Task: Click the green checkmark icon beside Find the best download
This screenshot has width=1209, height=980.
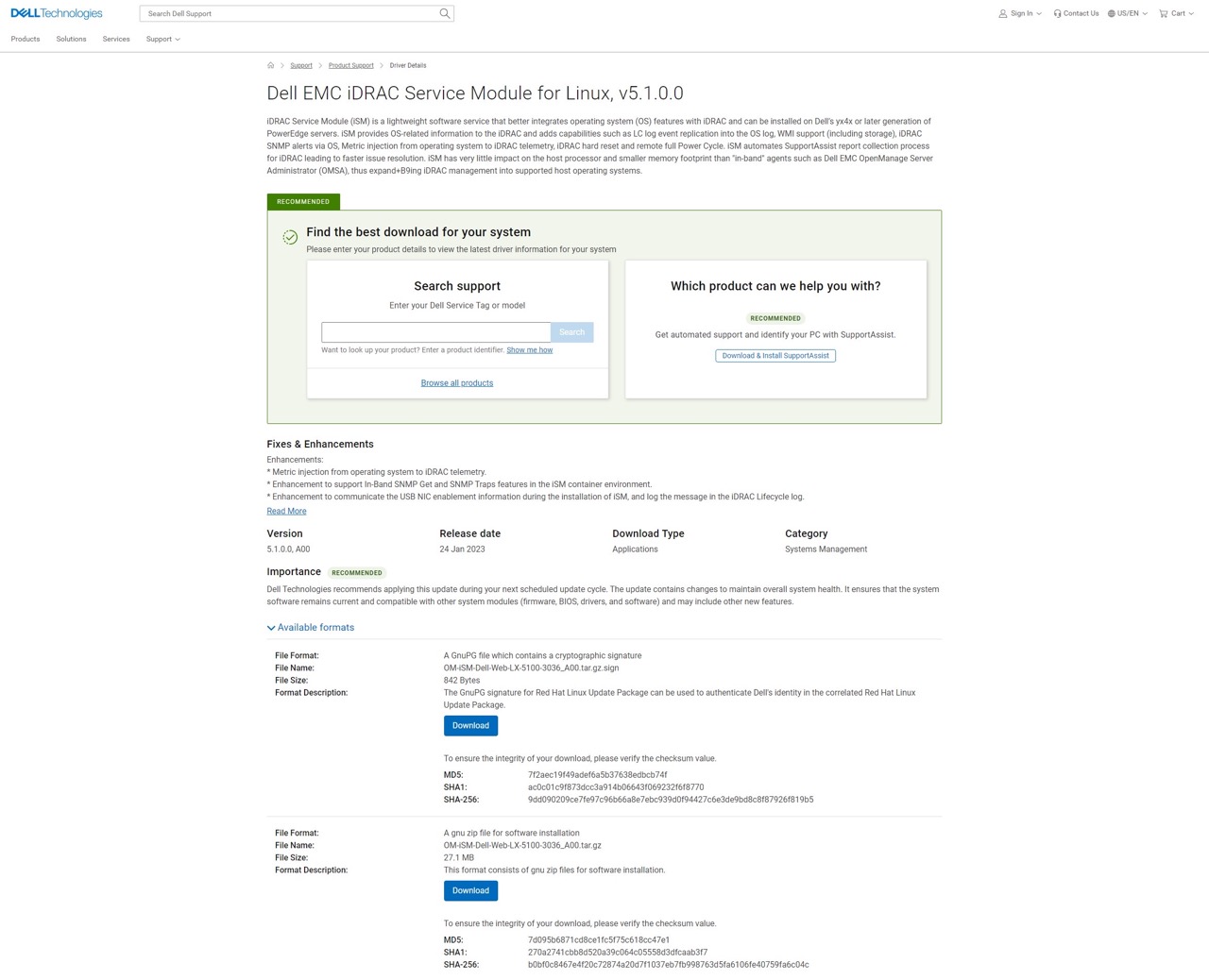Action: (290, 237)
